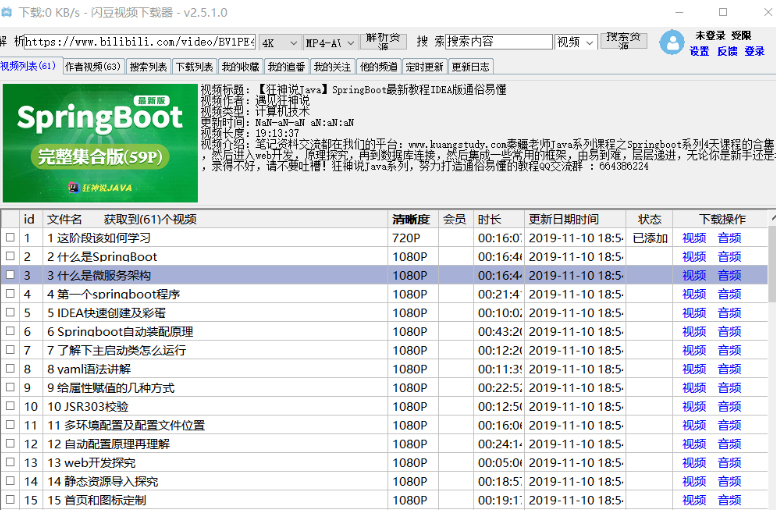Open the 4K quality dropdown
This screenshot has width=776, height=510.
[x=280, y=43]
